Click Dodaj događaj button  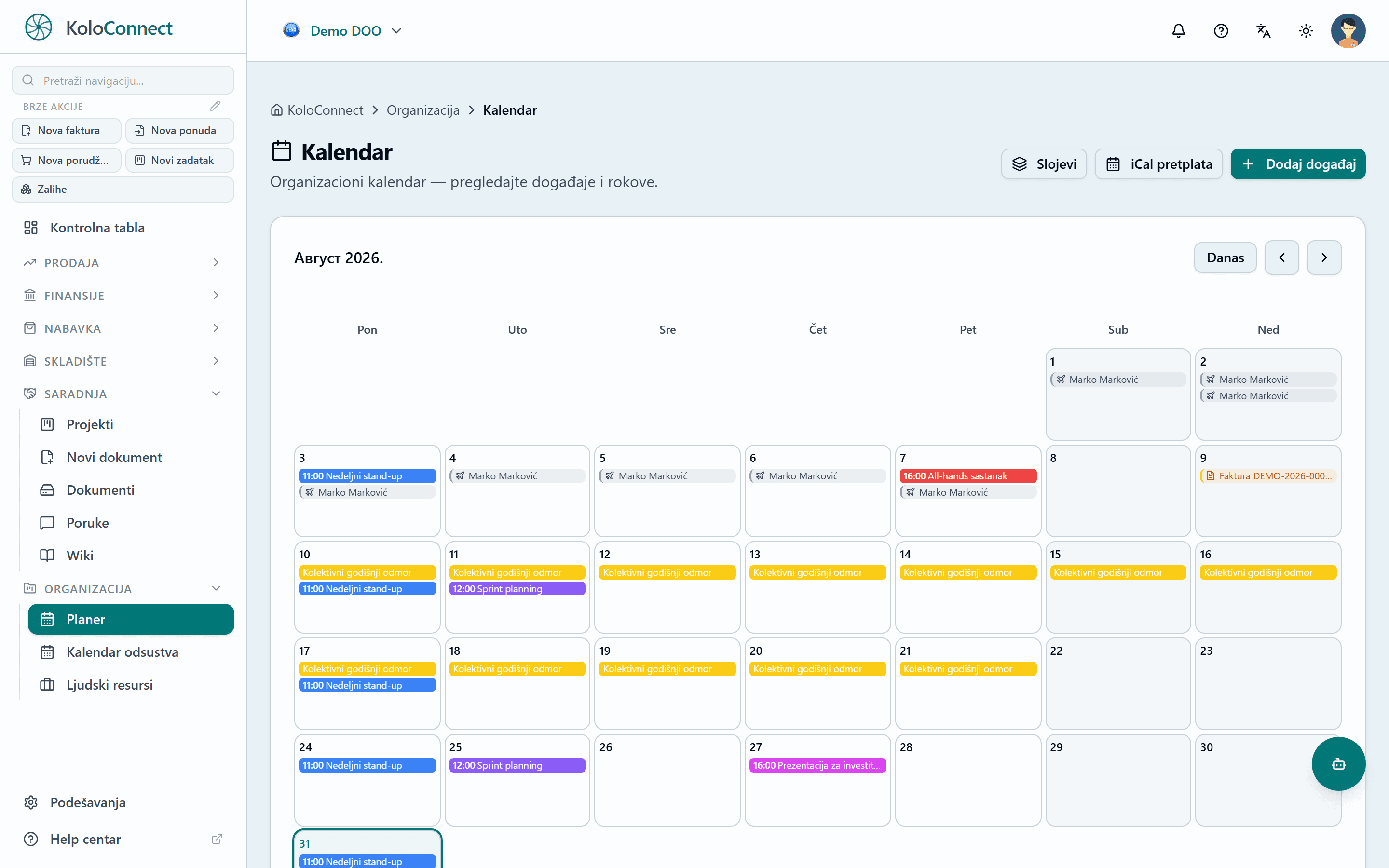tap(1298, 164)
